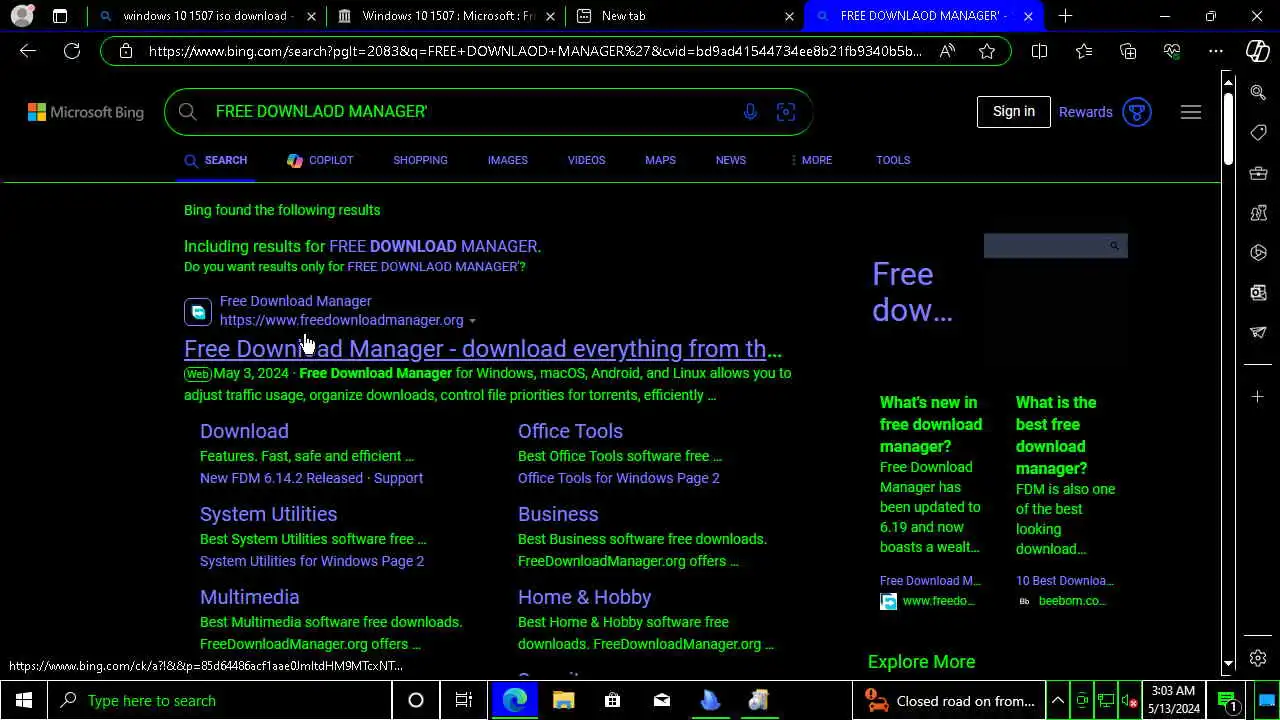Viewport: 1280px width, 720px height.
Task: Open the Business sitelink
Action: tap(558, 514)
